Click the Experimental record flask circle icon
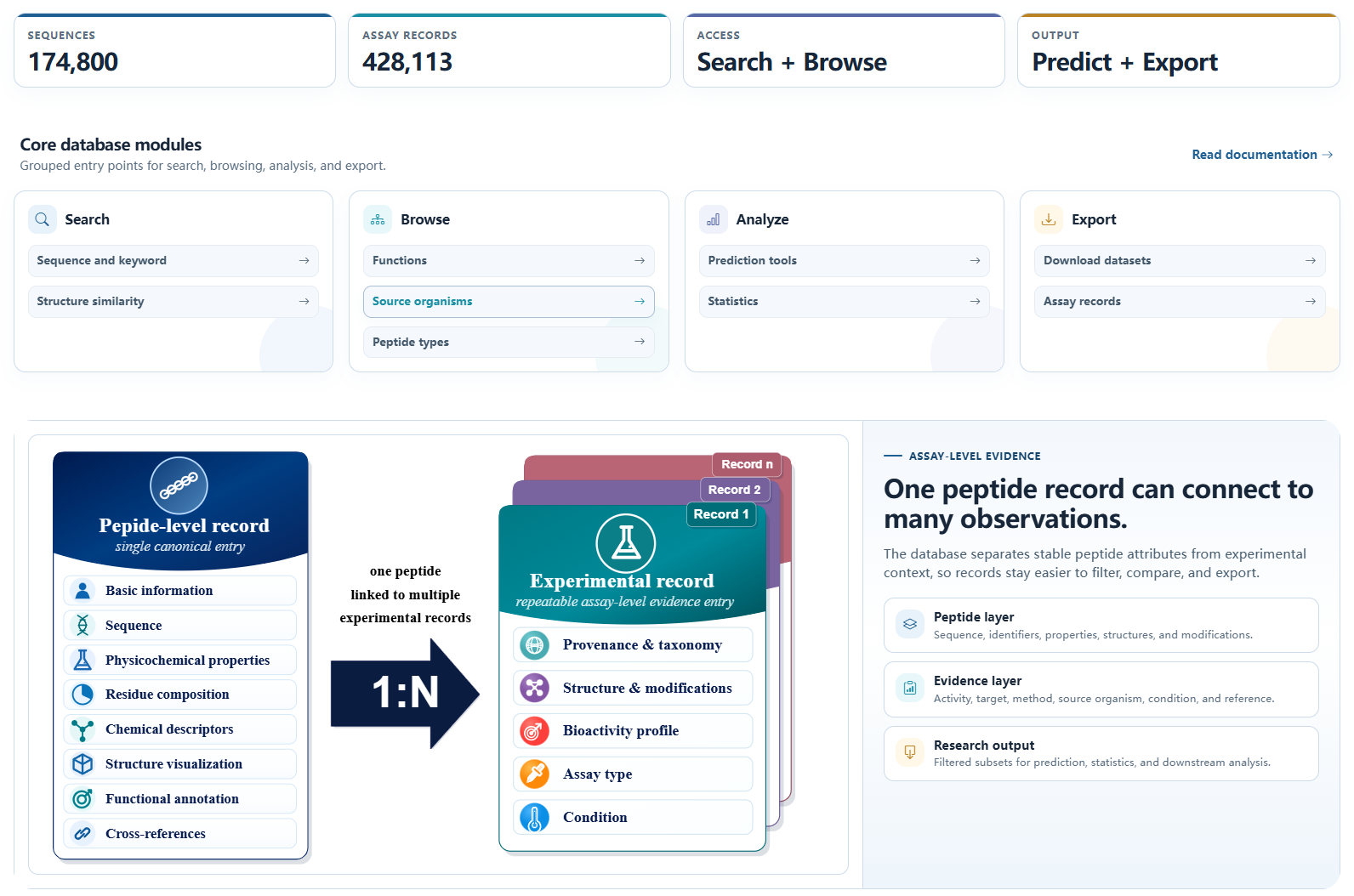Image resolution: width=1354 pixels, height=896 pixels. pyautogui.click(x=626, y=543)
